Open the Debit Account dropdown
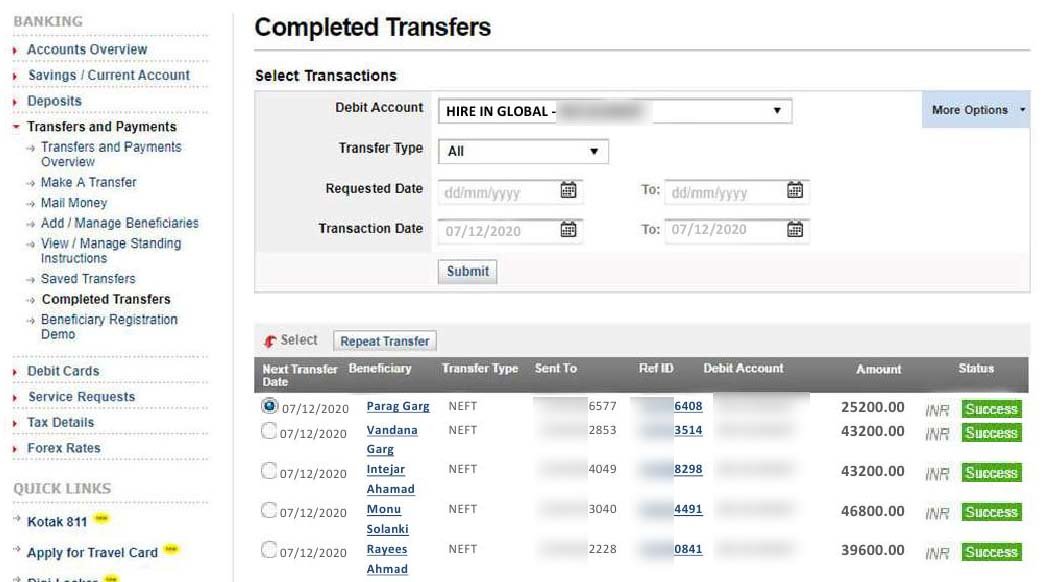This screenshot has width=1058, height=582. [x=615, y=111]
